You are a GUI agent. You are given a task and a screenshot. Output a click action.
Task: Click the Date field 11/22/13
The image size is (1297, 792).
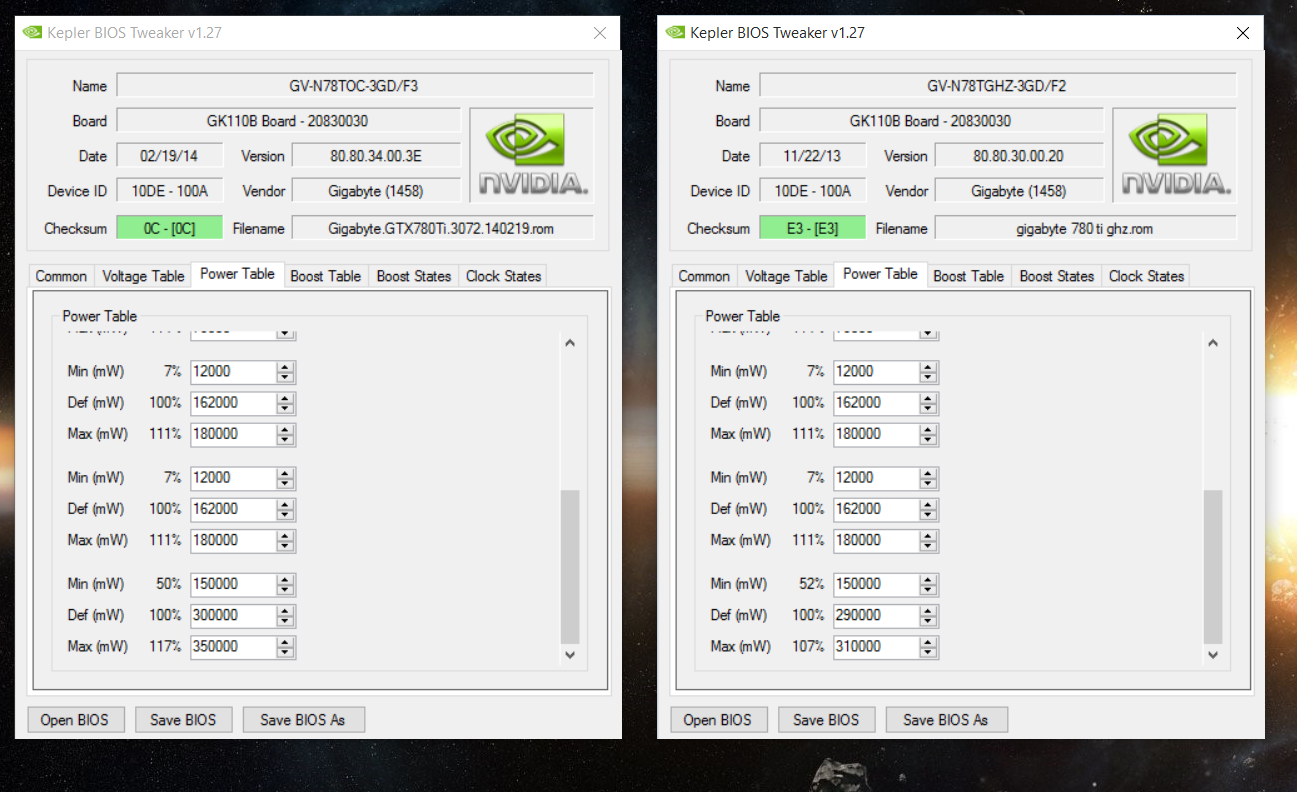[813, 156]
